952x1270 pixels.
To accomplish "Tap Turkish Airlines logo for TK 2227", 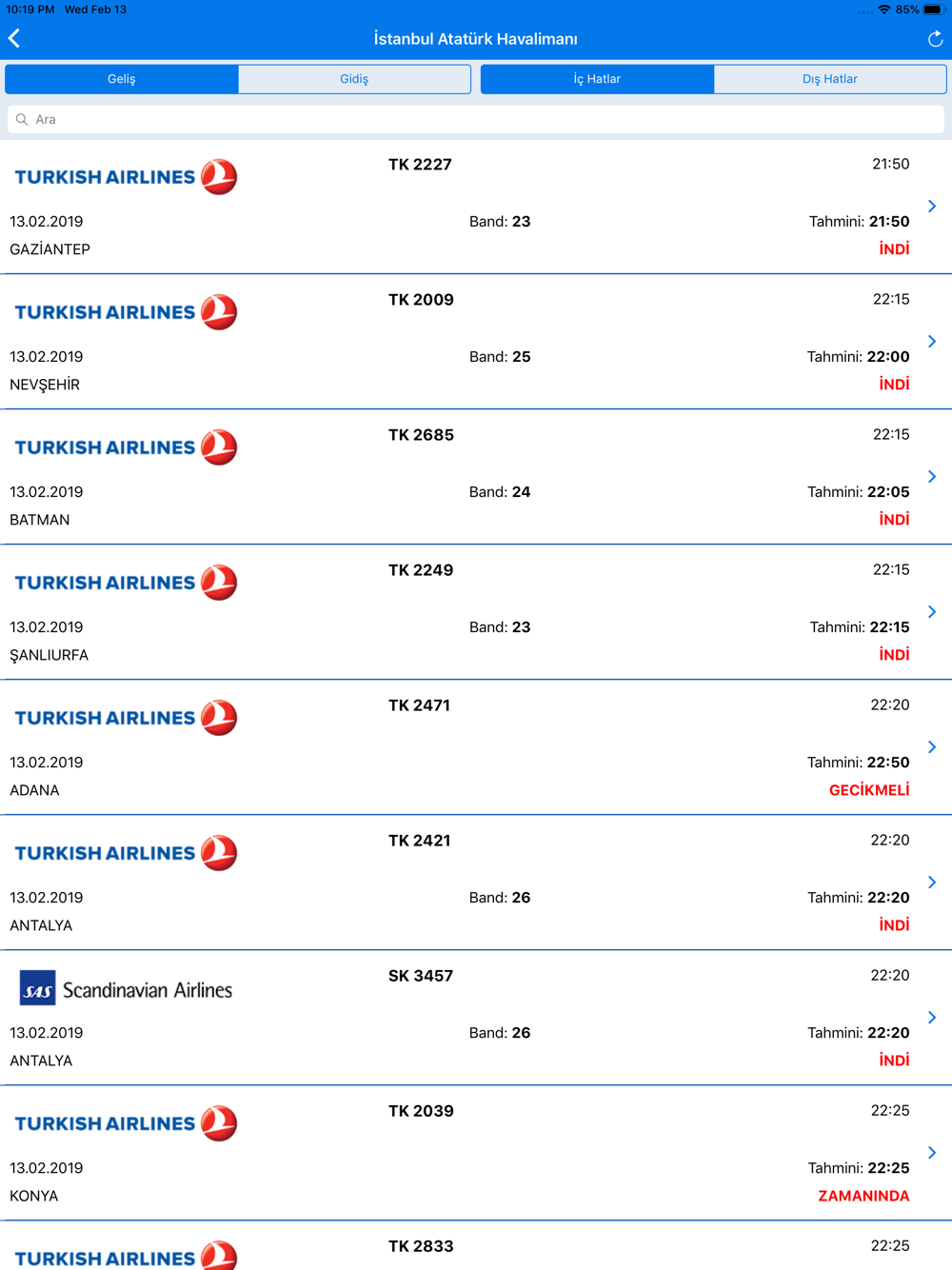I will [x=126, y=177].
